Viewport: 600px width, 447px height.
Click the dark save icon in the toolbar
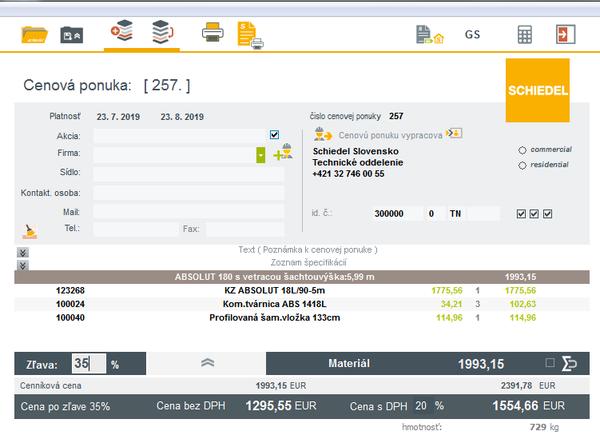[x=72, y=34]
